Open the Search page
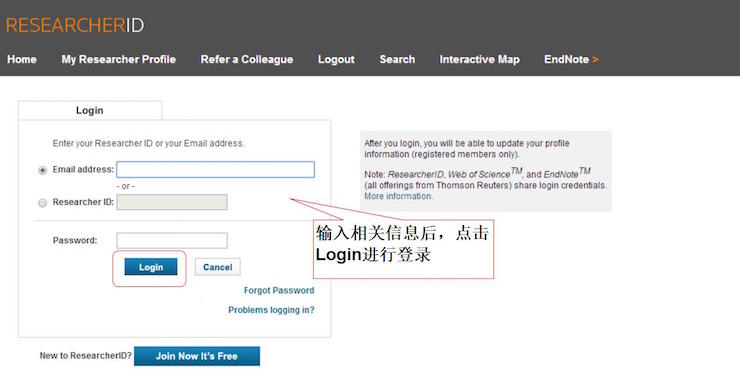 [x=397, y=59]
